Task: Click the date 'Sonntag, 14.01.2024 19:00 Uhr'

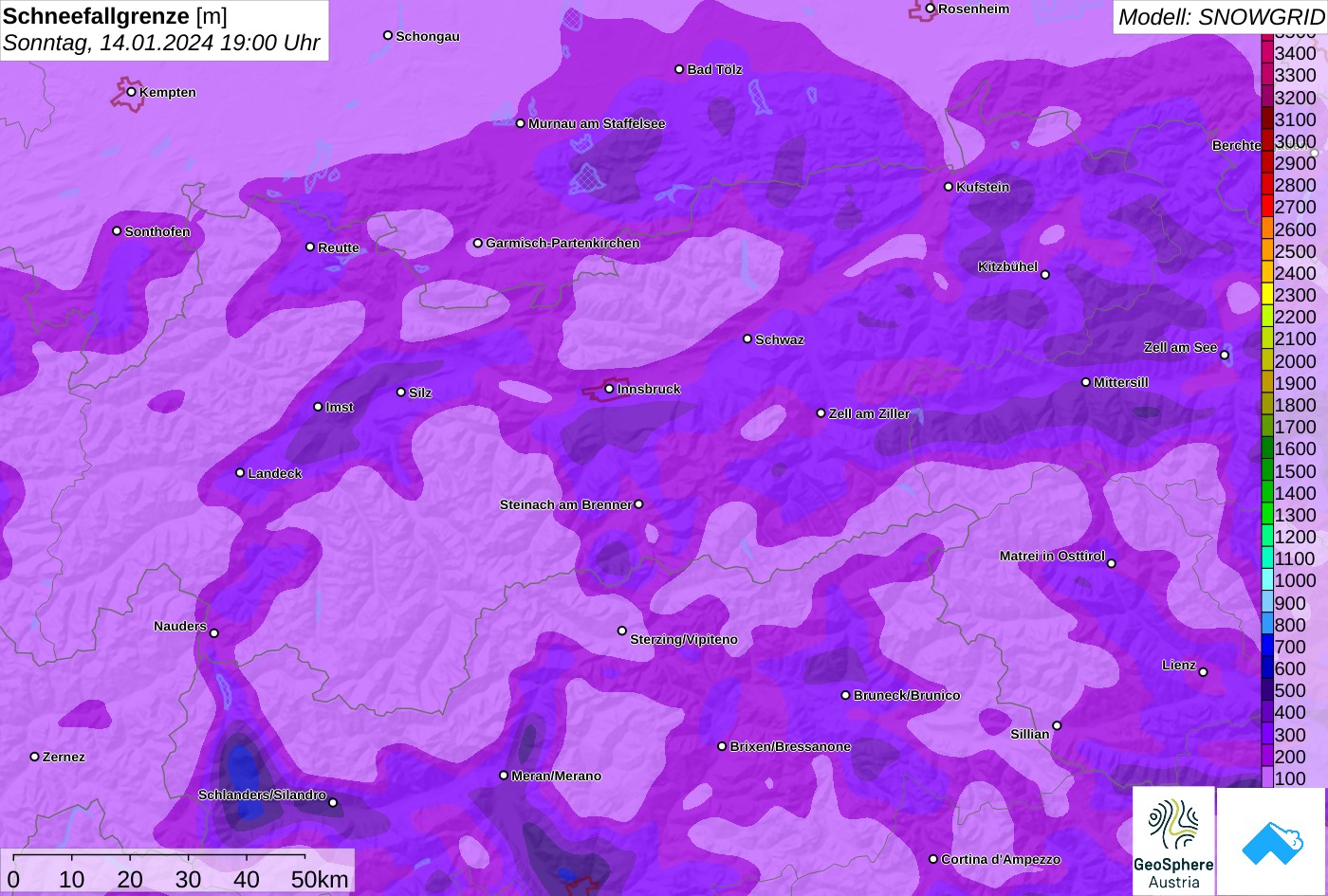Action: [161, 44]
